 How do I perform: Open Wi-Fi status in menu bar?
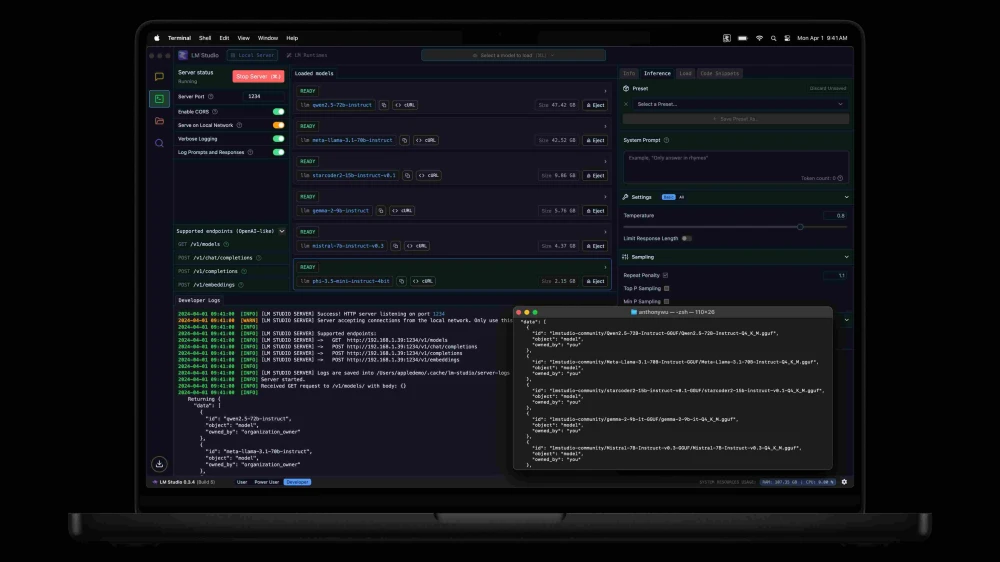point(759,38)
